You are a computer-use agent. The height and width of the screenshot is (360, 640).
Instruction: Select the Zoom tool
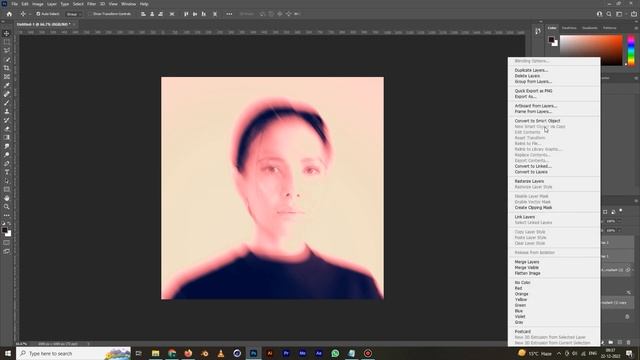point(7,207)
